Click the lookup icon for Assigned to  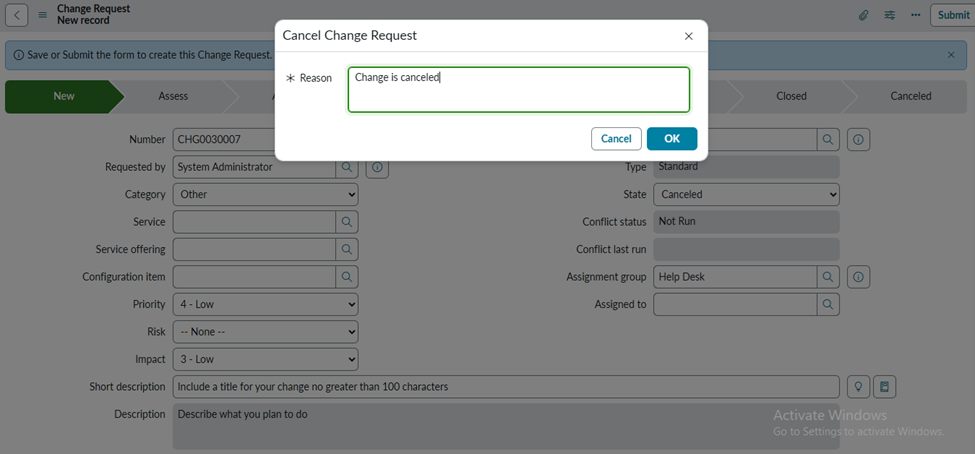point(828,304)
